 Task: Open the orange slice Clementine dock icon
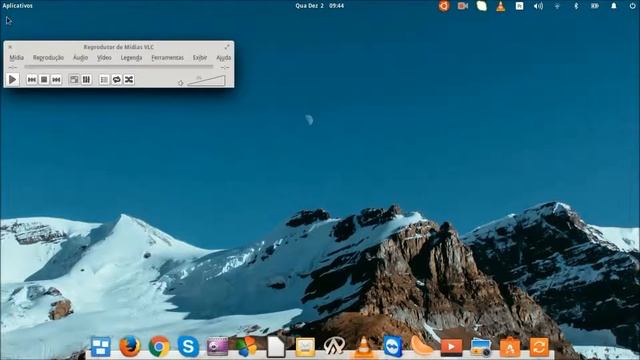point(422,347)
